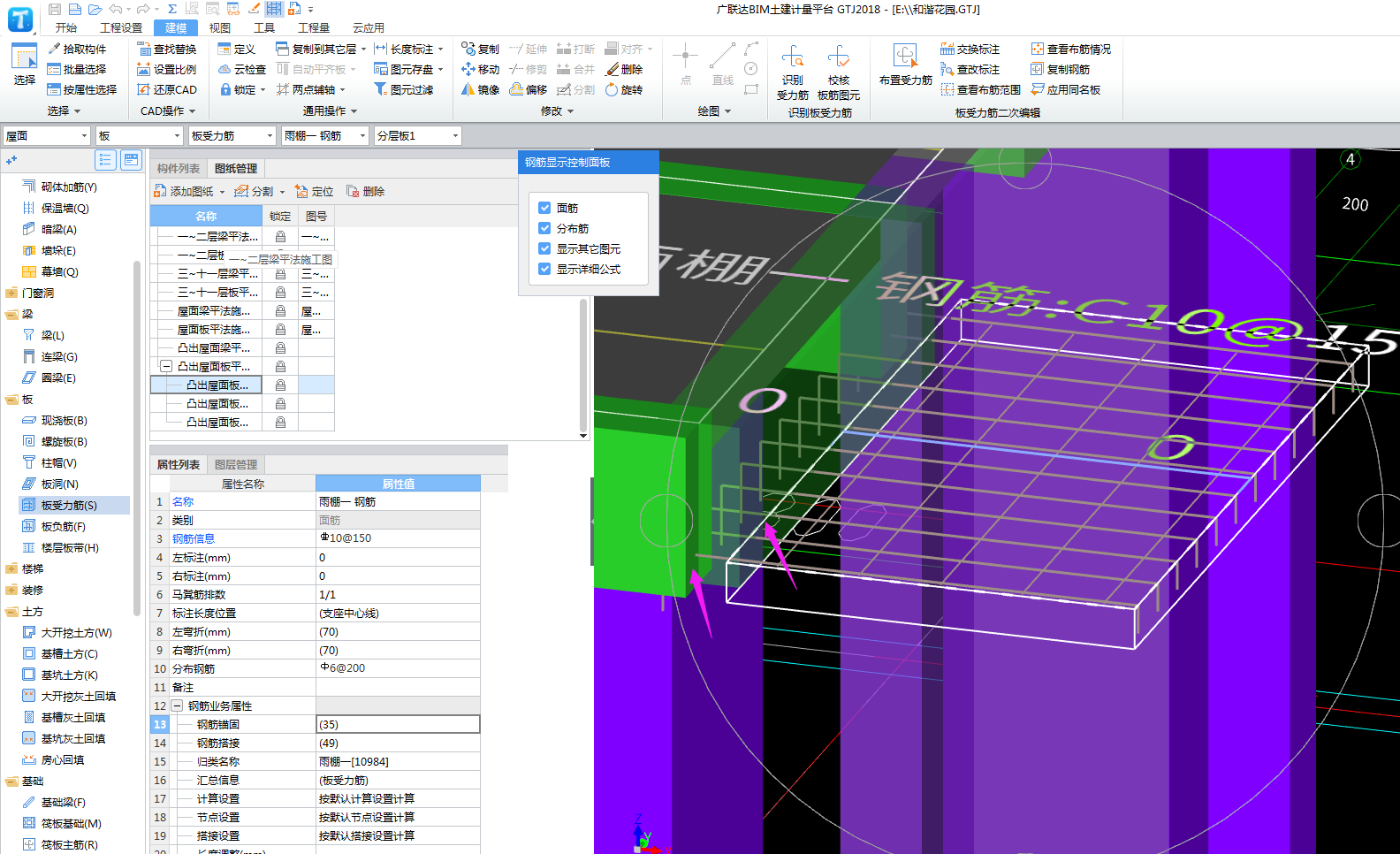Click 查看布筋范围 view rebar range

981,90
